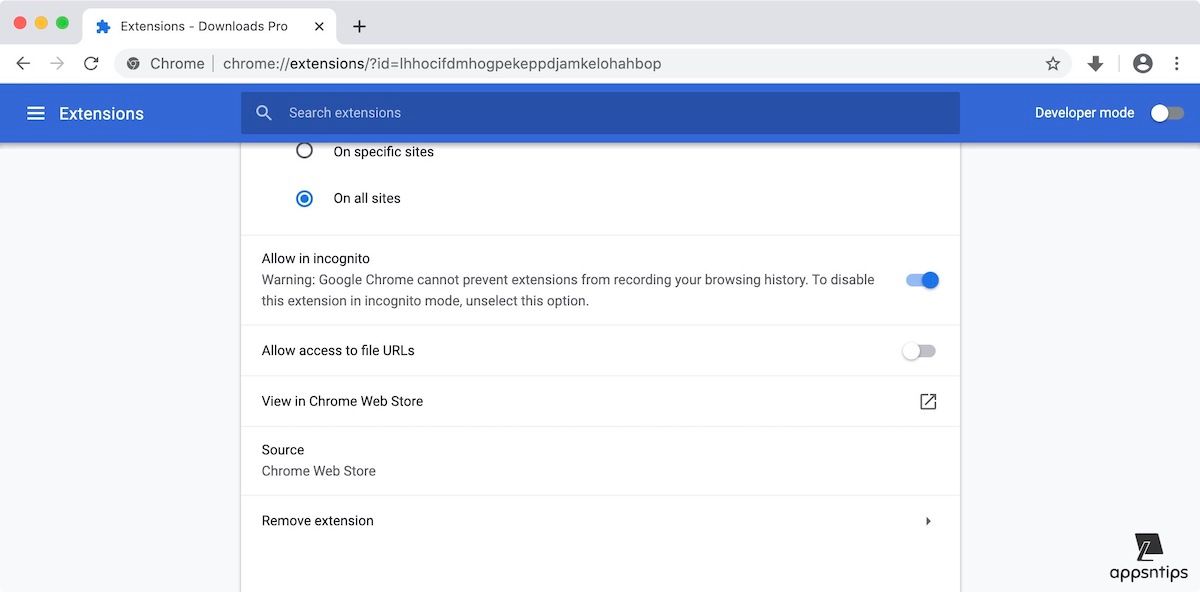Open the Extensions hamburger menu
Screen dimensions: 1200x592
tap(36, 113)
